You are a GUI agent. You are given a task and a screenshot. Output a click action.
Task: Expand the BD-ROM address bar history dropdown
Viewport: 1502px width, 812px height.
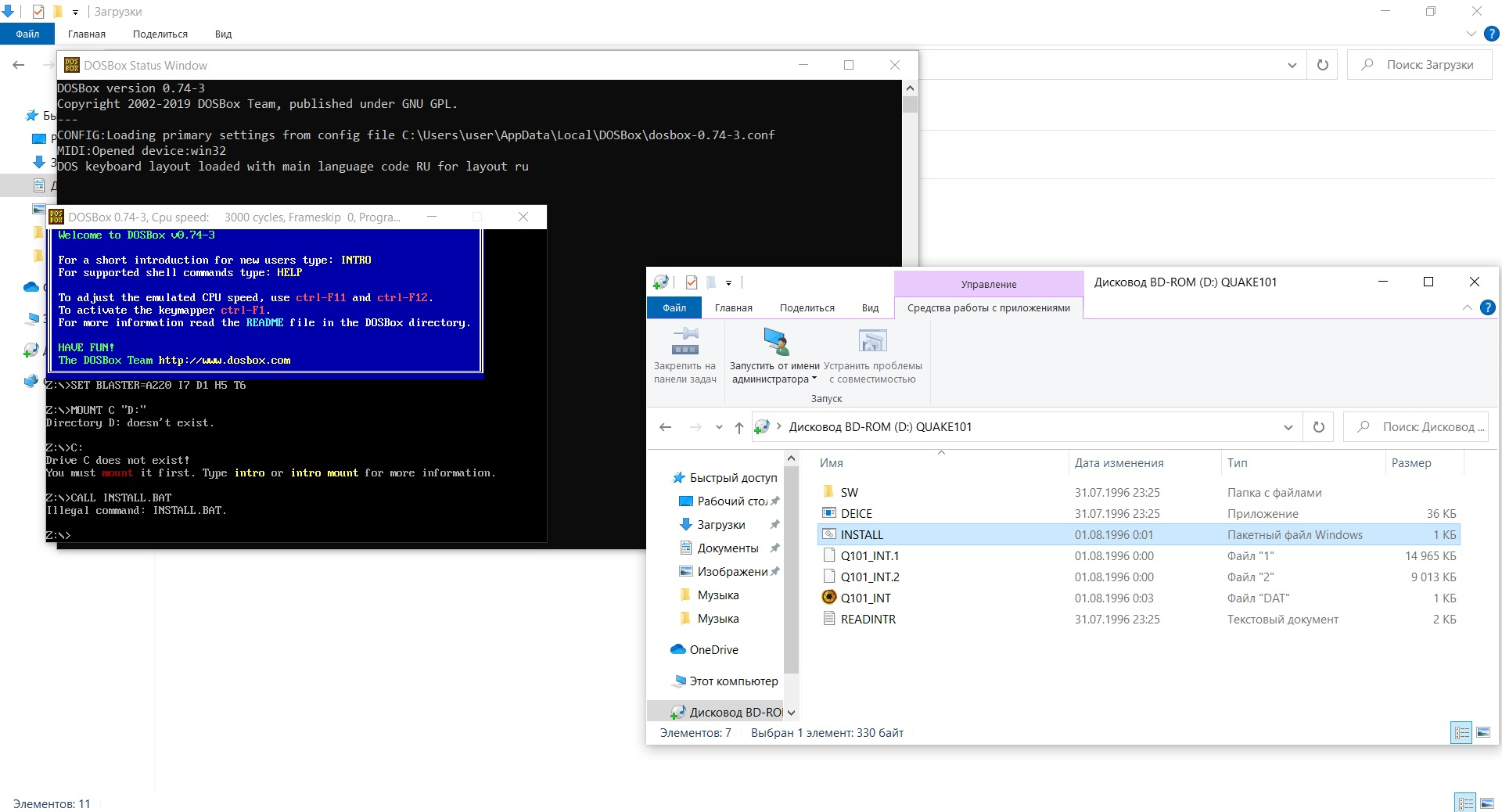click(1288, 427)
